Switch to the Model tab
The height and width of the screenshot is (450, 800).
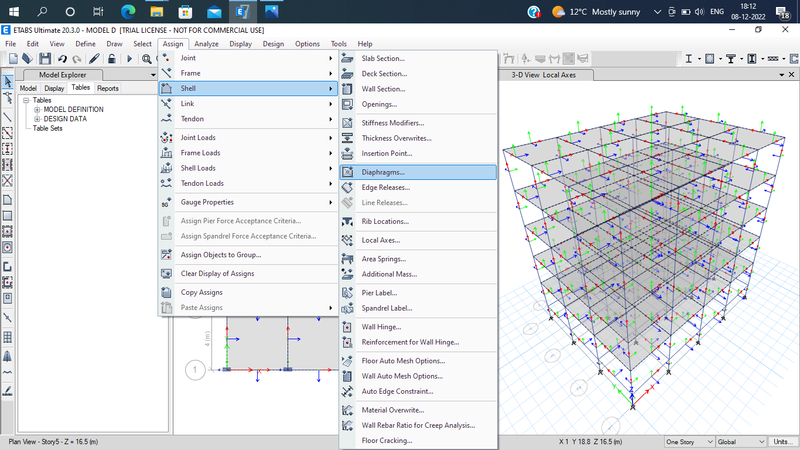[x=28, y=88]
